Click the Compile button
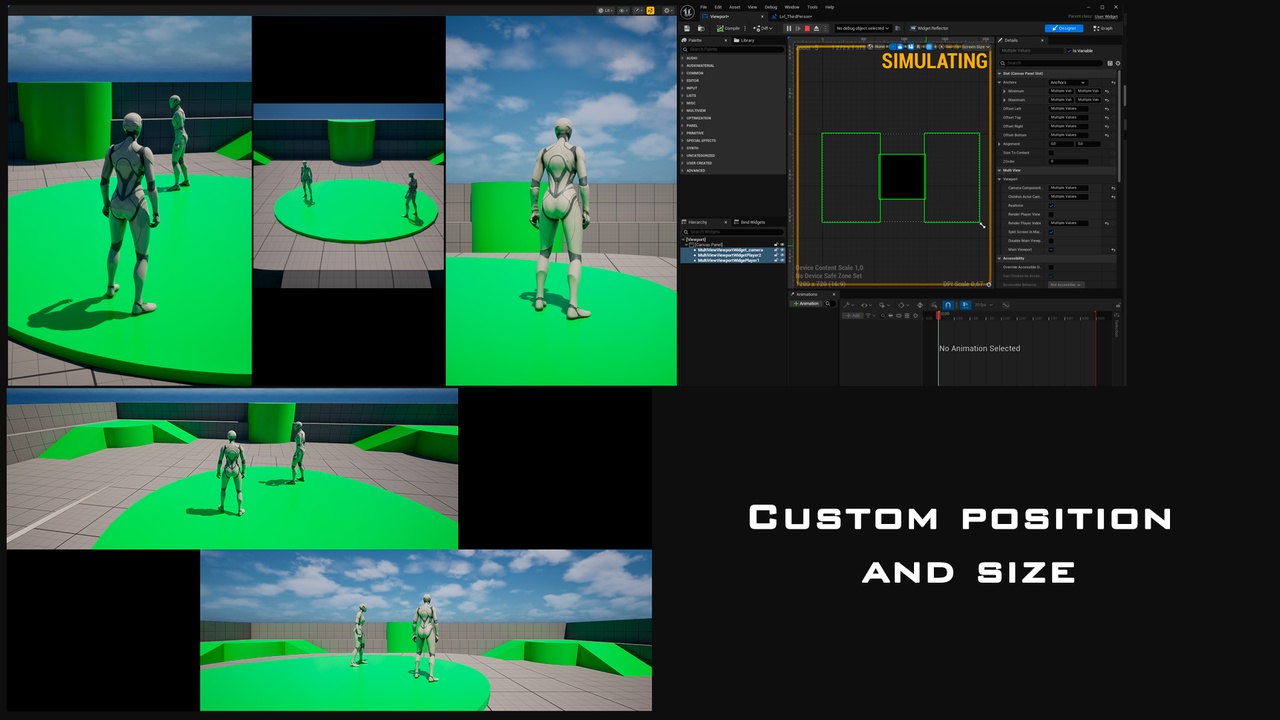Image resolution: width=1280 pixels, height=720 pixels. click(x=728, y=28)
